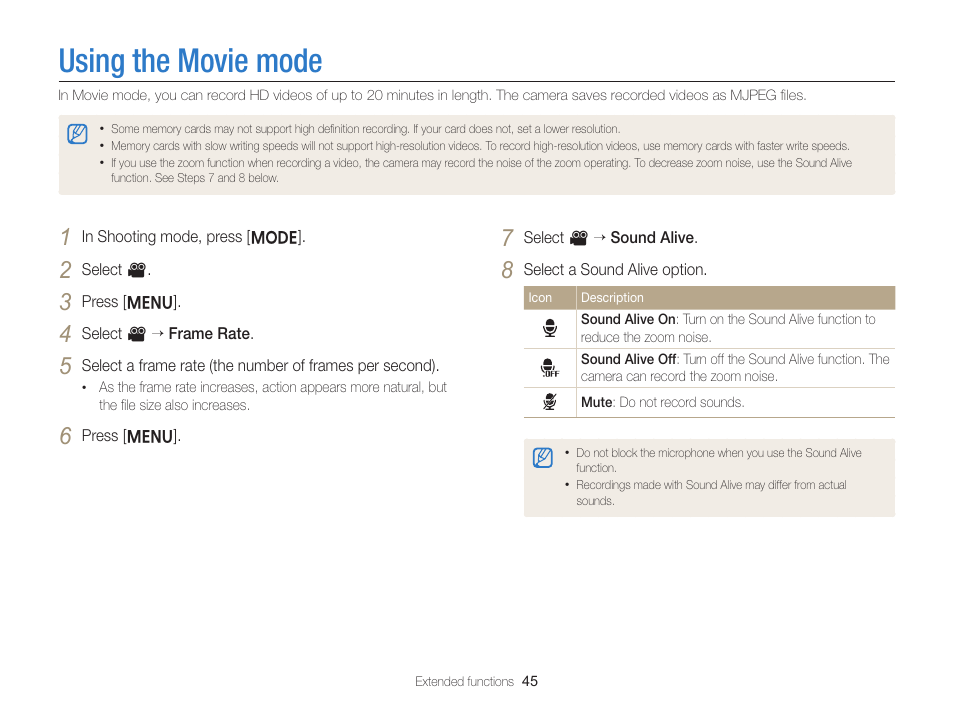Click 'Do not block the microphone' note
Image resolution: width=954 pixels, height=720 pixels.
pyautogui.click(x=719, y=460)
